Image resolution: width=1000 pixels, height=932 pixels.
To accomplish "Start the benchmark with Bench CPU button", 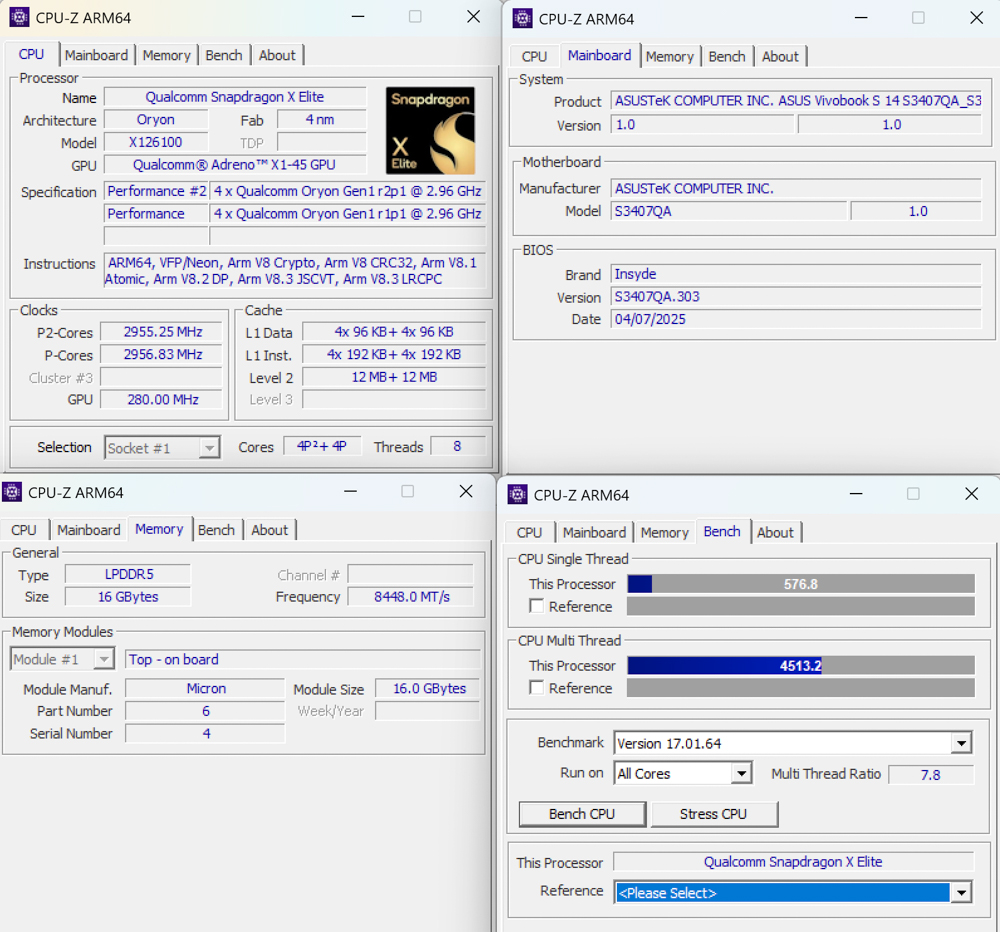I will pyautogui.click(x=582, y=814).
